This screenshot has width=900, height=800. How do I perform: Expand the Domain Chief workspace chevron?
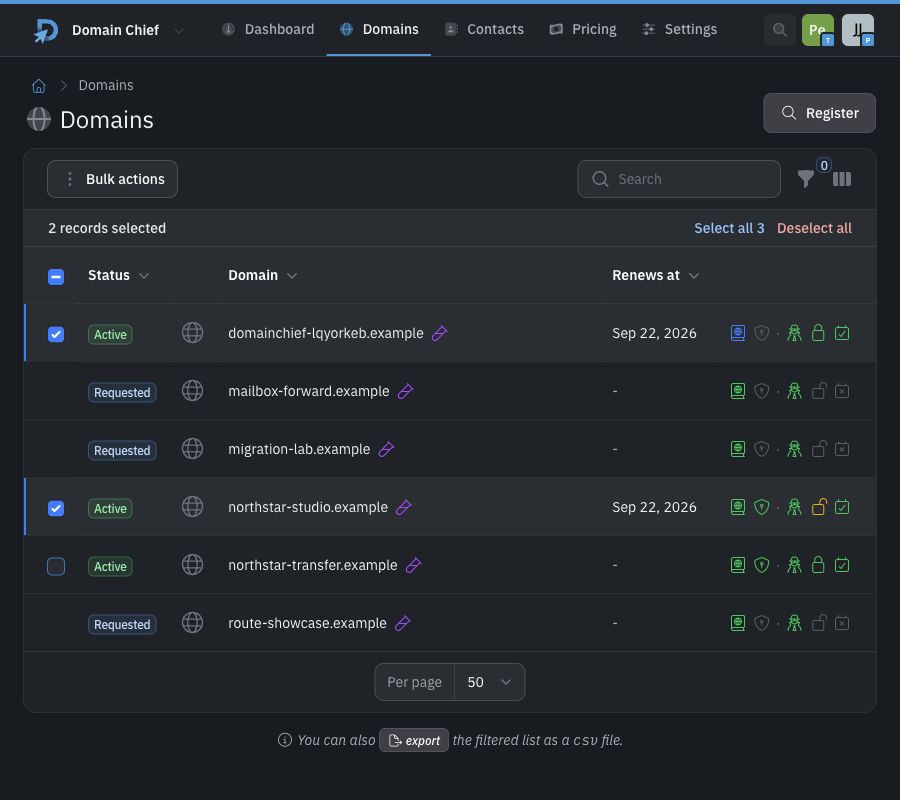[179, 30]
